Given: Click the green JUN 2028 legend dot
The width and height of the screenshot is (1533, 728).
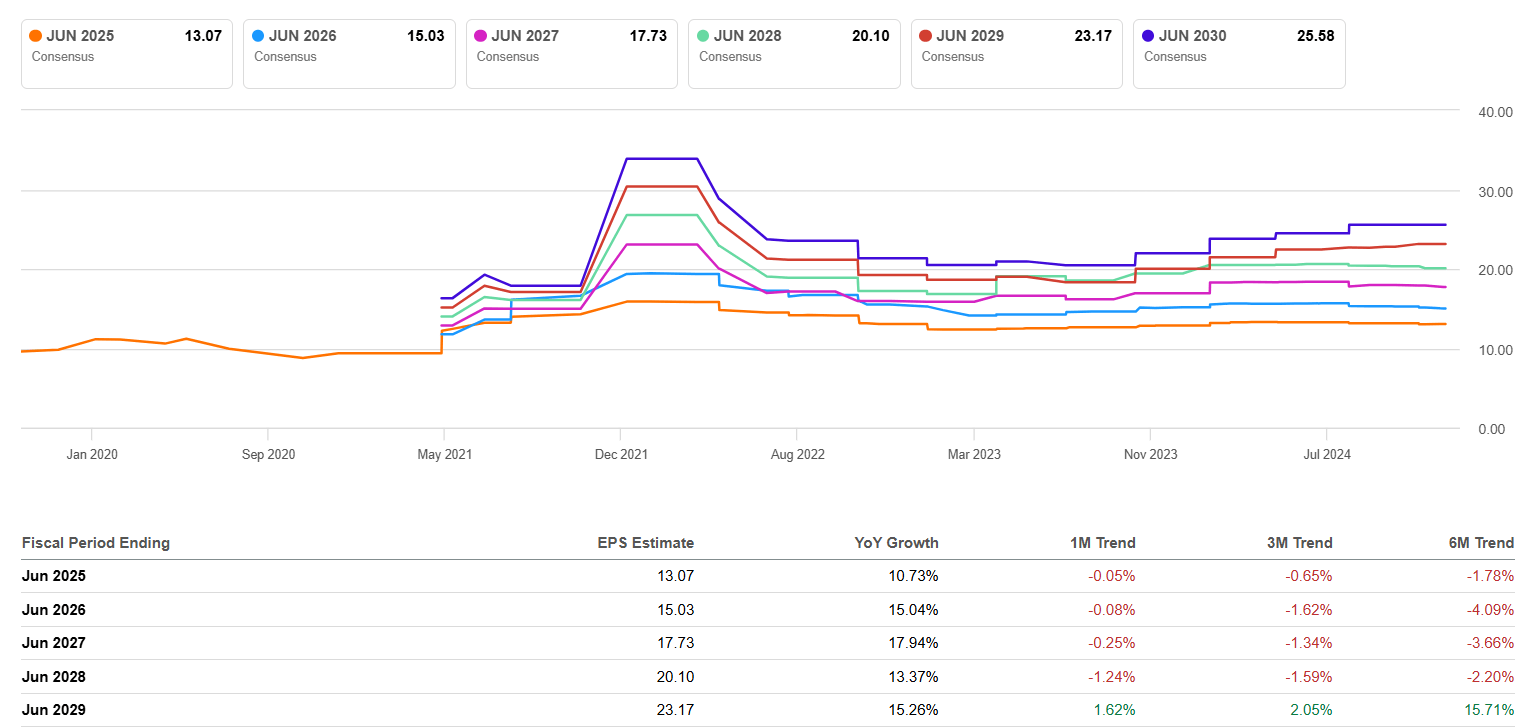Looking at the screenshot, I should [704, 36].
